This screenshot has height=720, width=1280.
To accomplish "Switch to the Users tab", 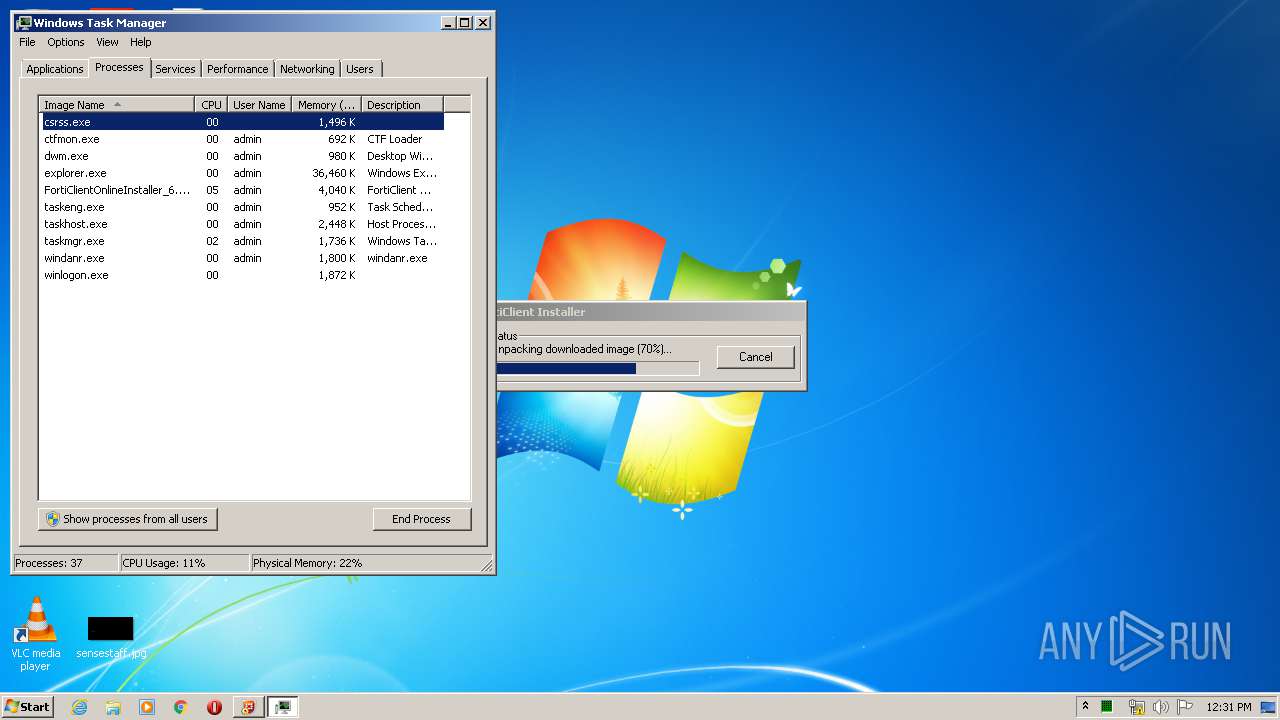I will pos(360,69).
